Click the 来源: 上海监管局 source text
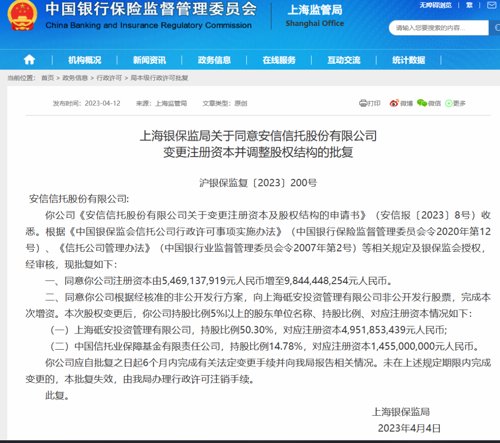500x443 pixels. [x=161, y=103]
